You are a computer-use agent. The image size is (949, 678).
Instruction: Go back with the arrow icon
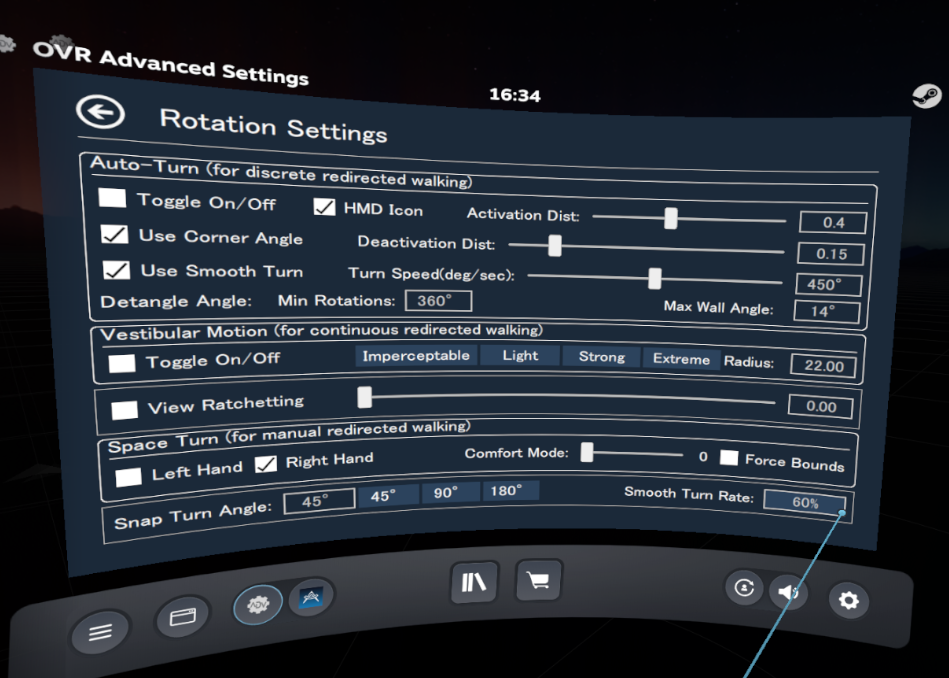point(100,112)
